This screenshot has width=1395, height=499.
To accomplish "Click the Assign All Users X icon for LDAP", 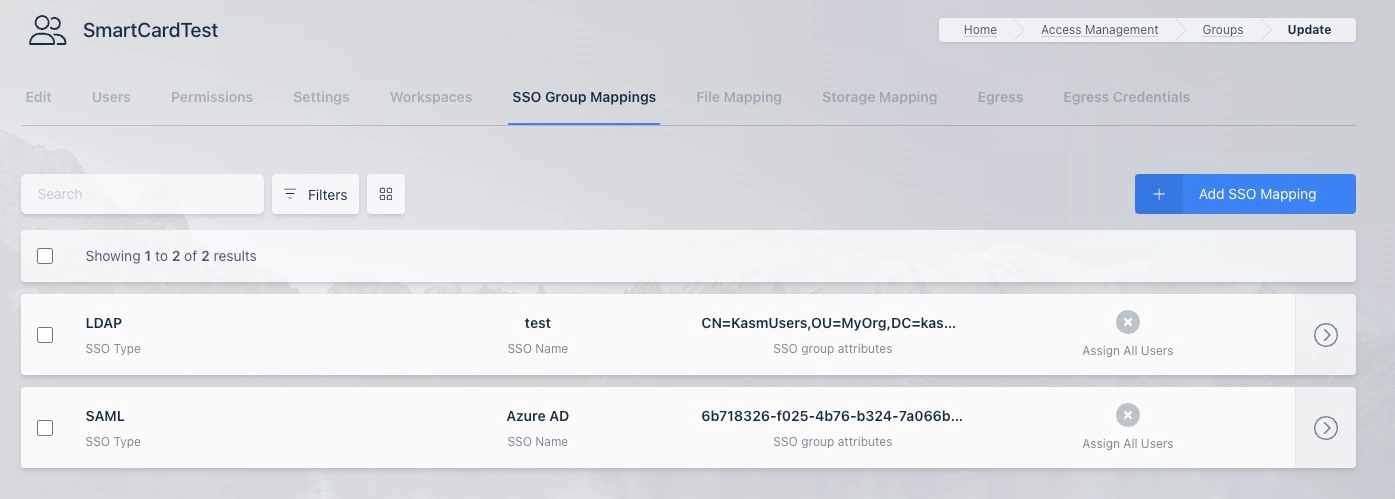I will (1127, 322).
